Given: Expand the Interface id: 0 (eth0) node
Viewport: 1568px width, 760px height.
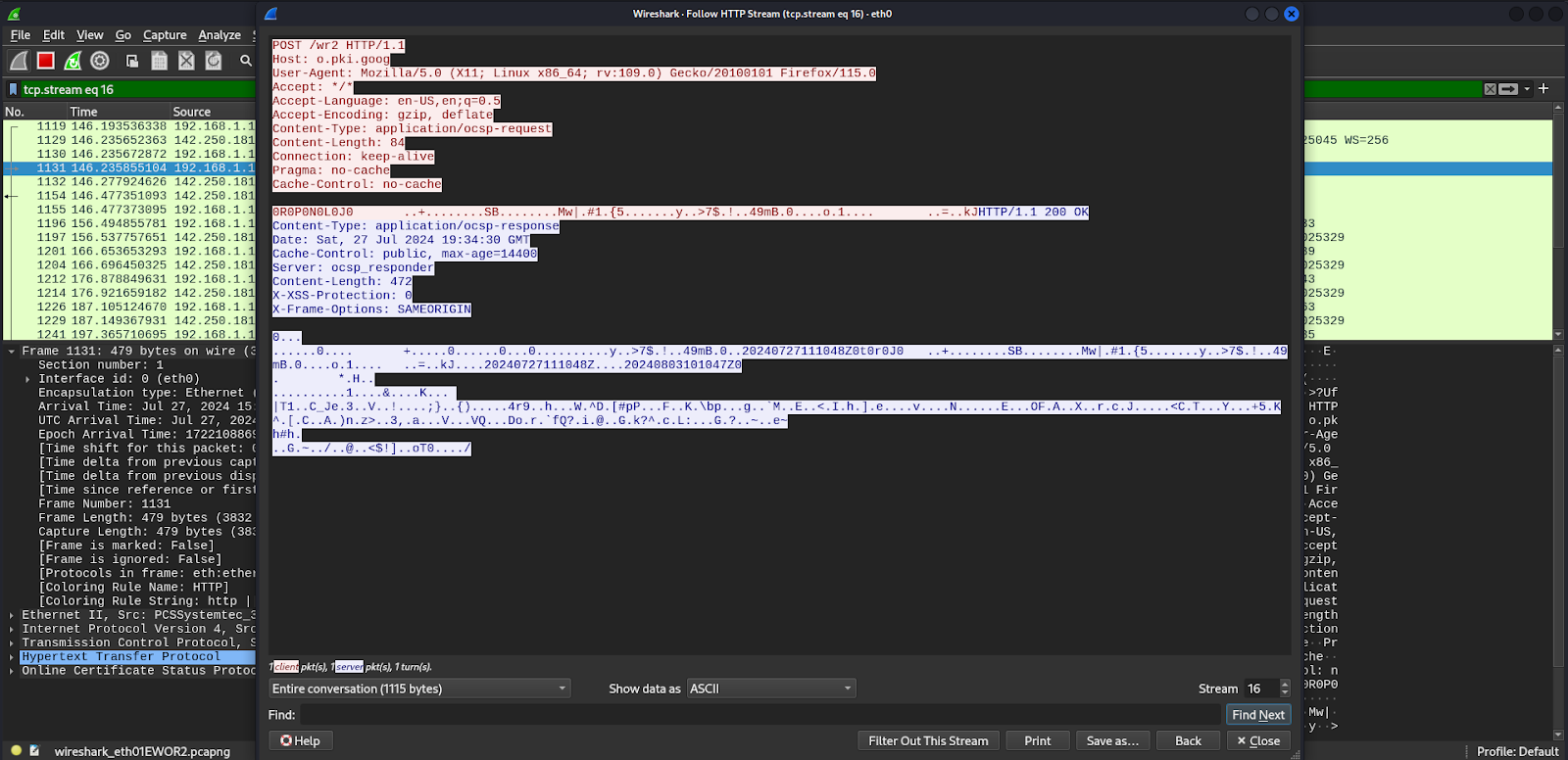Looking at the screenshot, I should coord(27,379).
